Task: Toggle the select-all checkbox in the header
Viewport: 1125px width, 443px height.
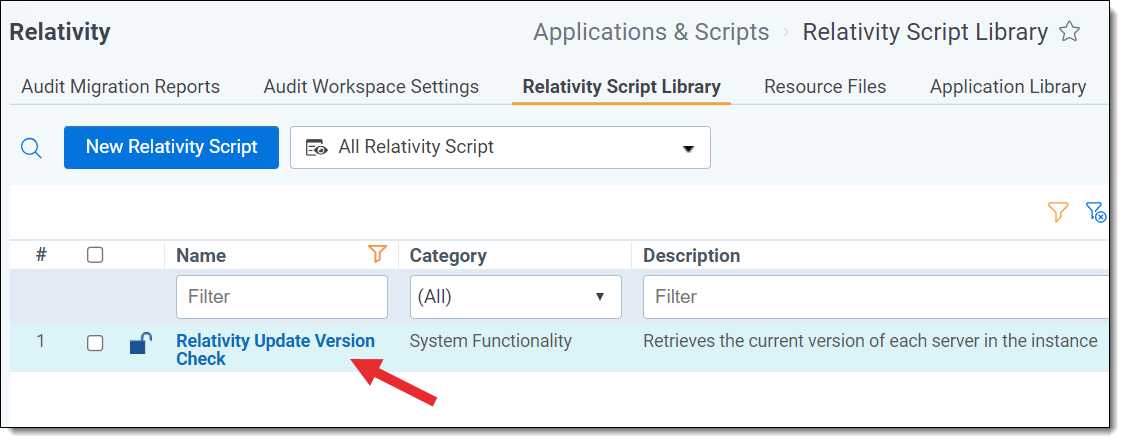Action: pos(95,255)
